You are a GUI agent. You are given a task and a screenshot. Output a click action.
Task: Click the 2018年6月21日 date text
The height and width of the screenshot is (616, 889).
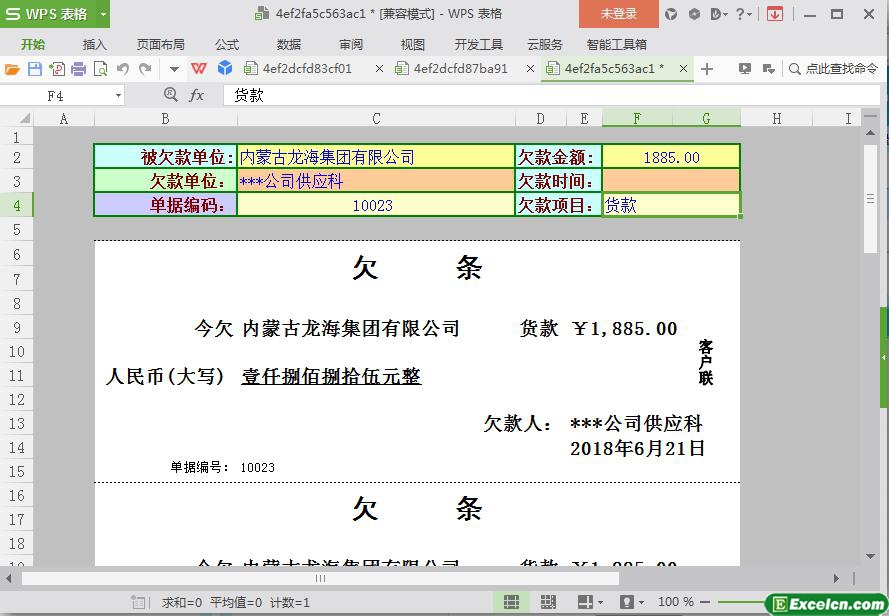click(x=637, y=449)
